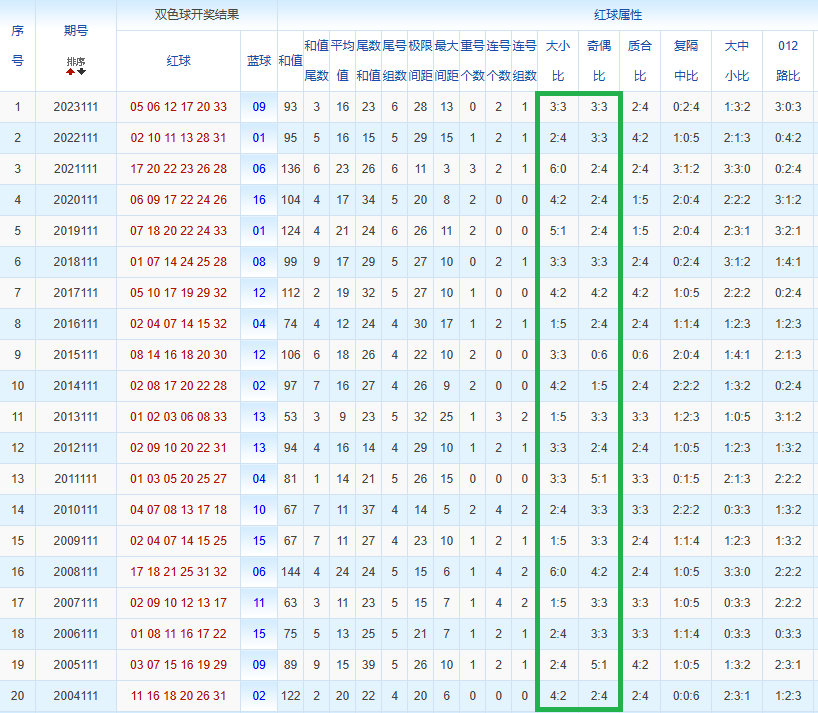
Task: Sort issue numbers ascending with red up arrow
Action: click(70, 72)
